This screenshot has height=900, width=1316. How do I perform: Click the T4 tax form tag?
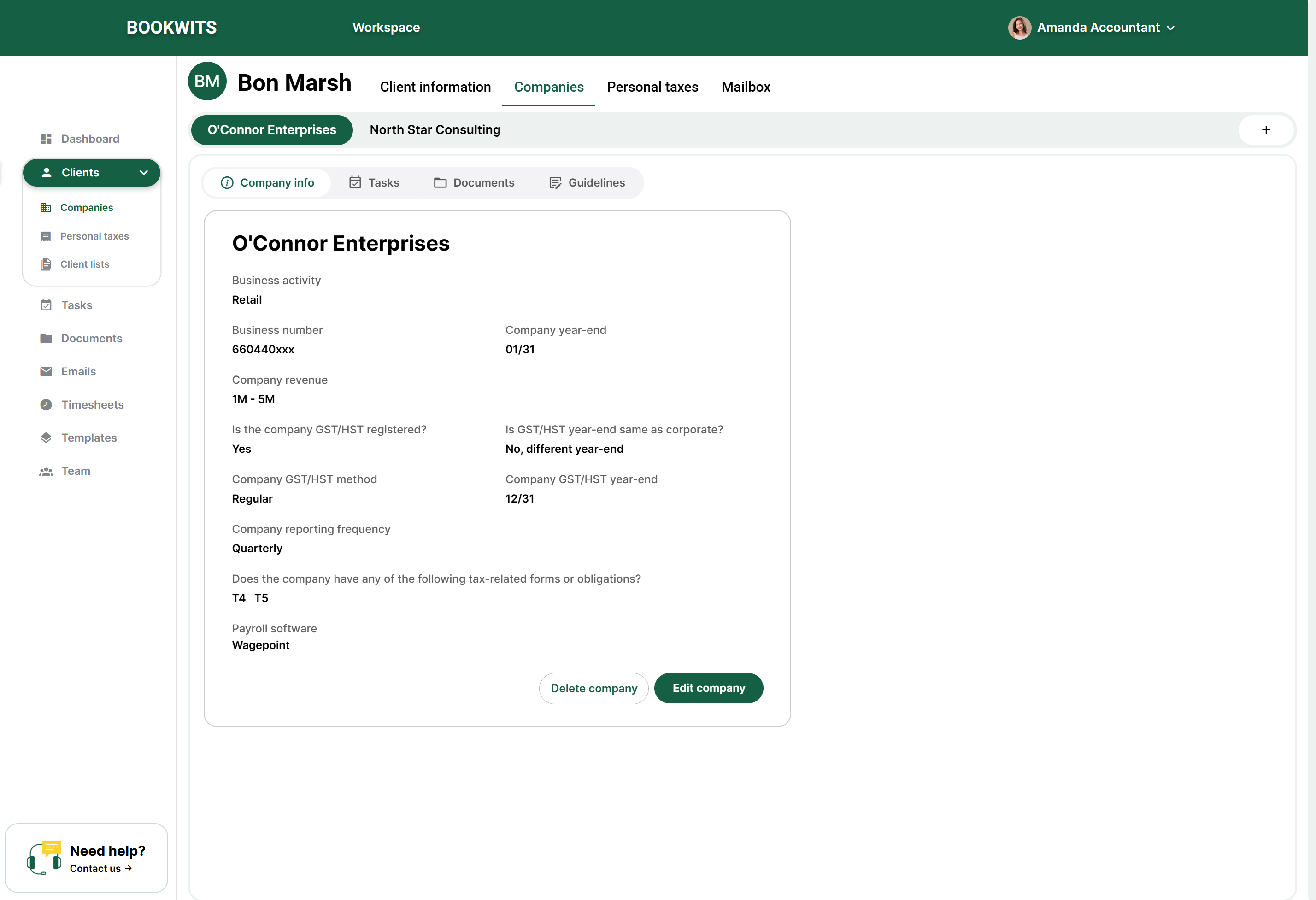click(239, 598)
